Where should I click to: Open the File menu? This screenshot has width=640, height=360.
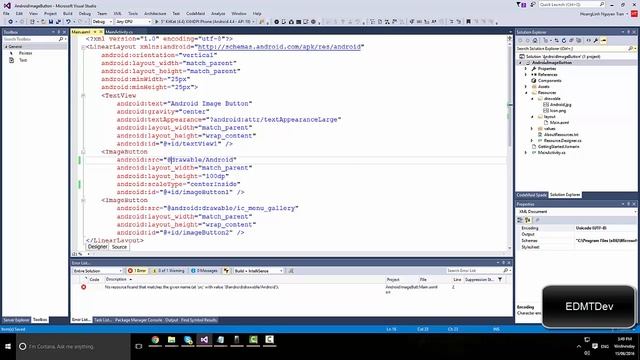click(x=6, y=13)
